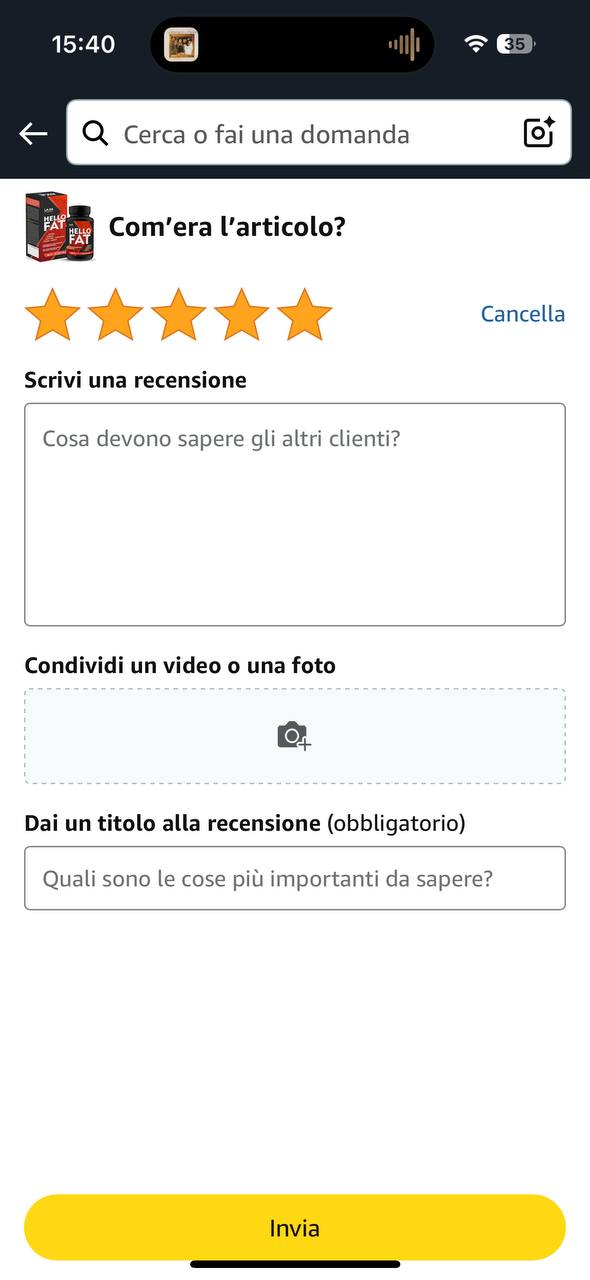
Task: Tap the Cerca o fai una domanda search bar
Action: point(319,132)
